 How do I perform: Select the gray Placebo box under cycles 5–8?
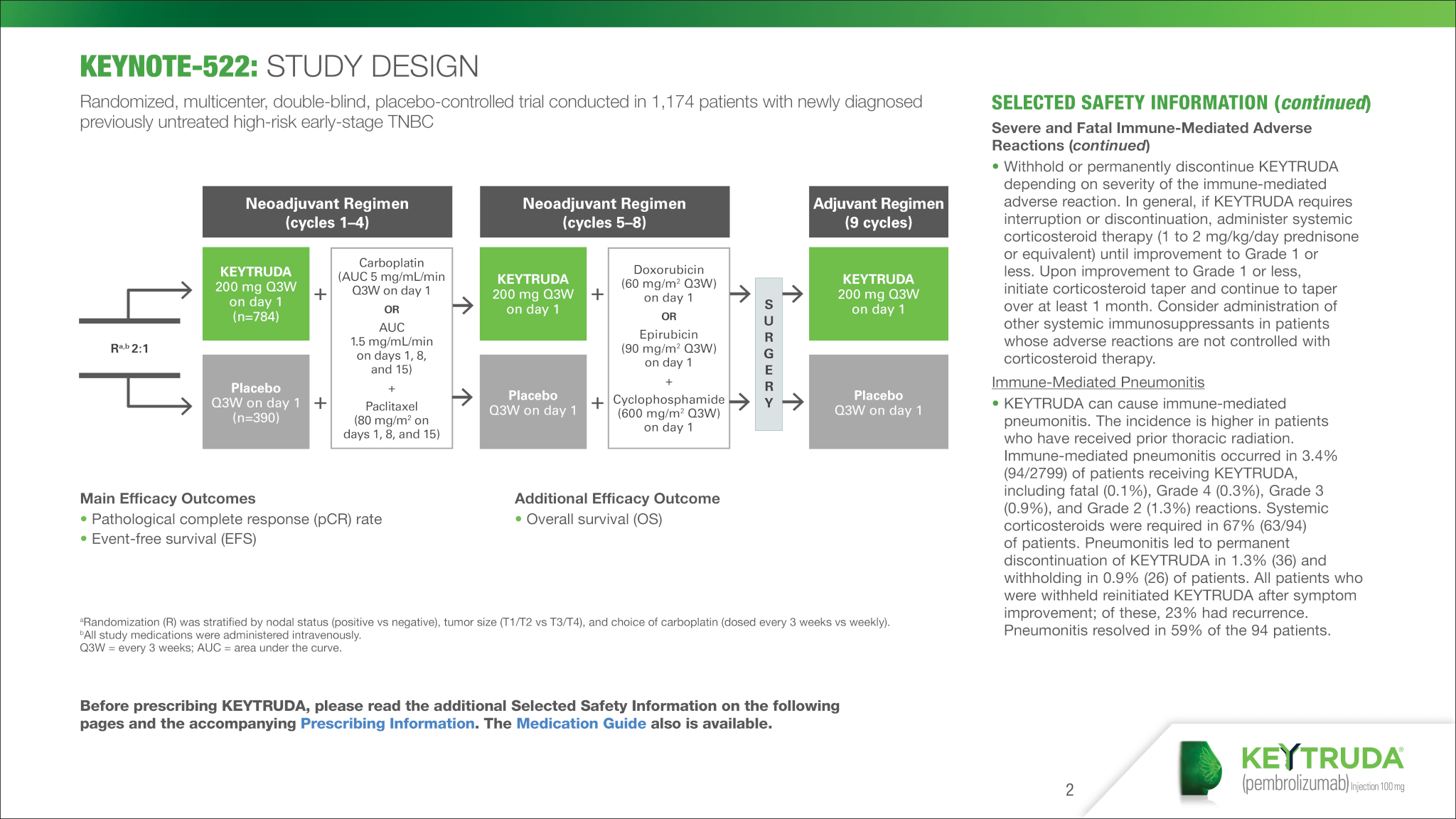point(533,402)
